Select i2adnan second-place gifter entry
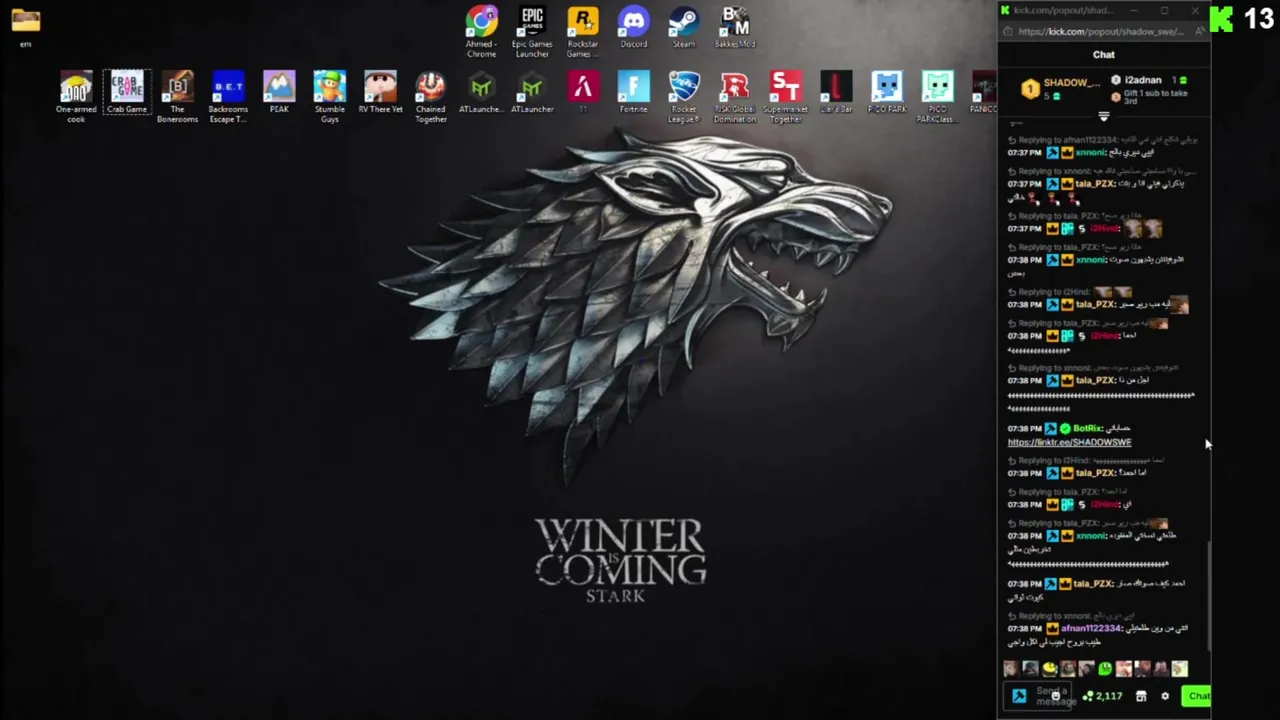 1151,80
